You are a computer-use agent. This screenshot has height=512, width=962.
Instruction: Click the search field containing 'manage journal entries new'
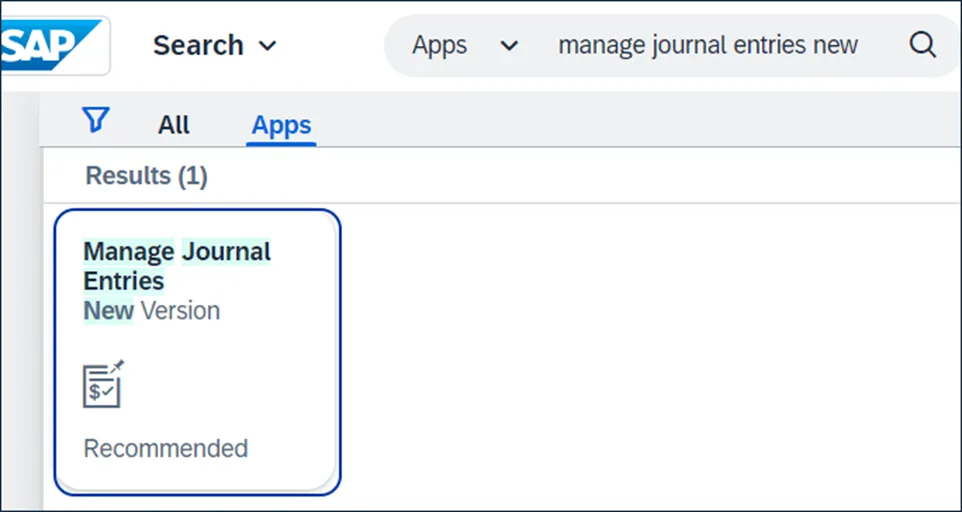point(708,46)
